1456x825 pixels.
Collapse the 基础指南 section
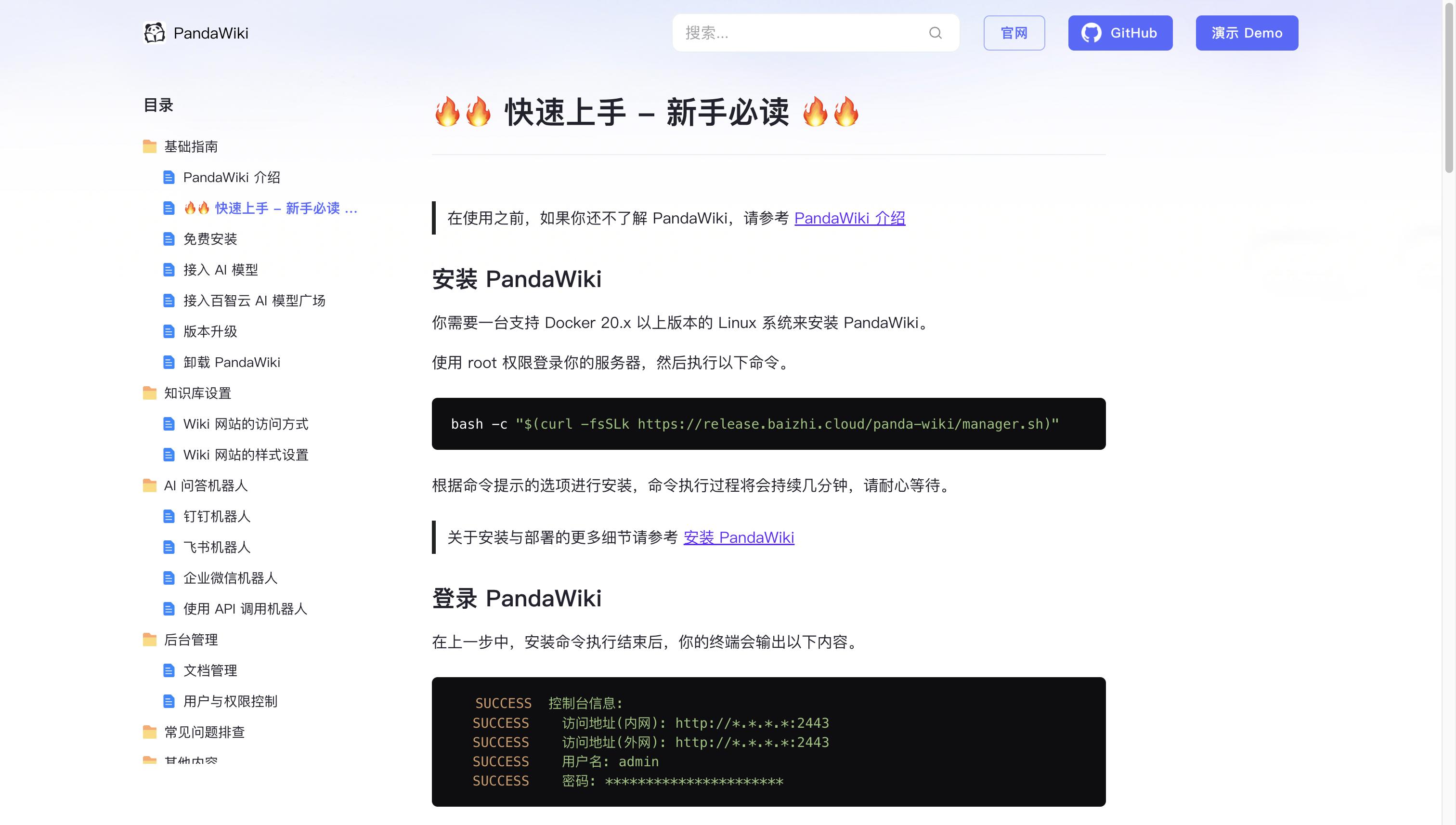pos(192,146)
